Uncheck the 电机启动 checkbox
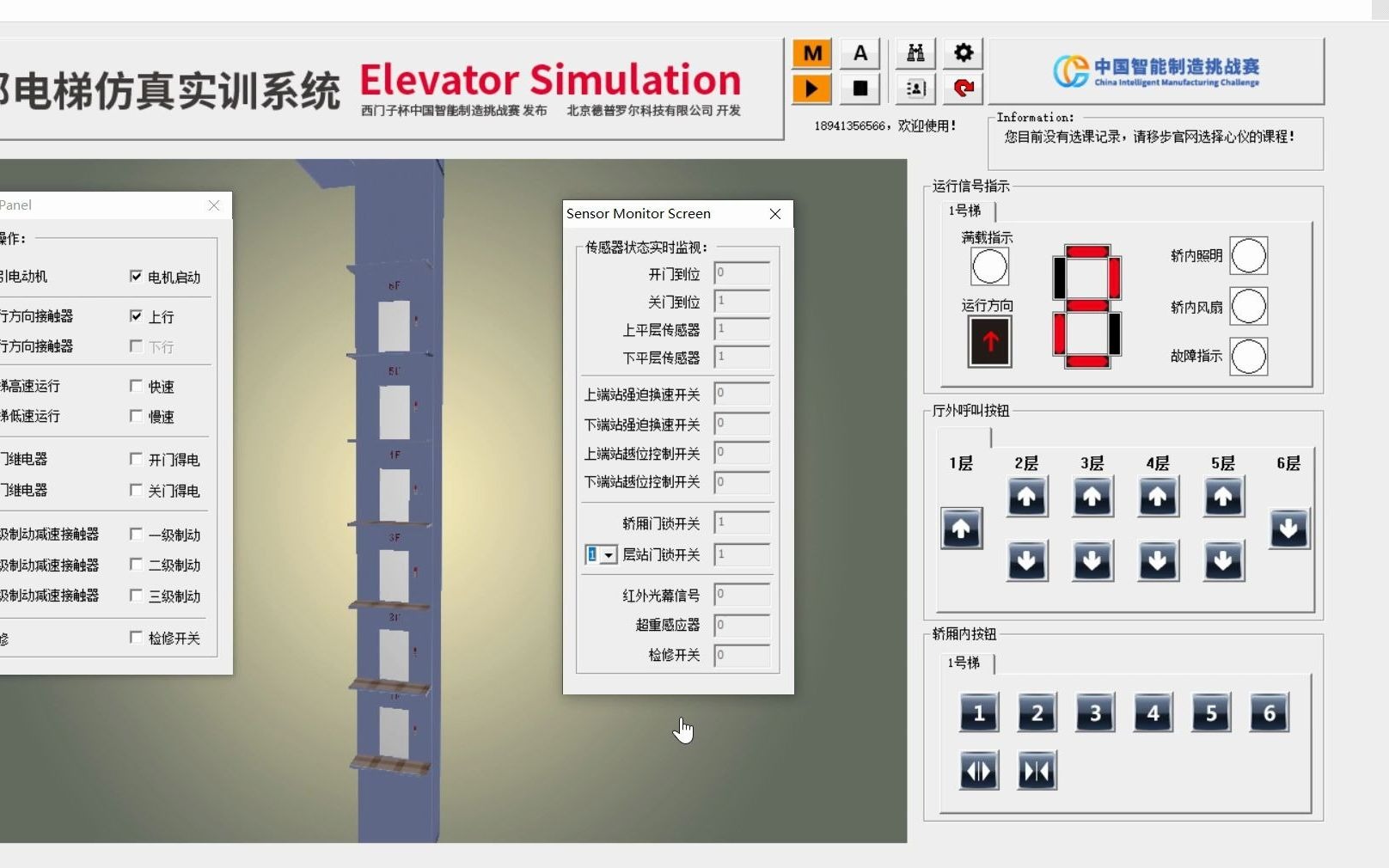The image size is (1389, 868). (x=136, y=276)
